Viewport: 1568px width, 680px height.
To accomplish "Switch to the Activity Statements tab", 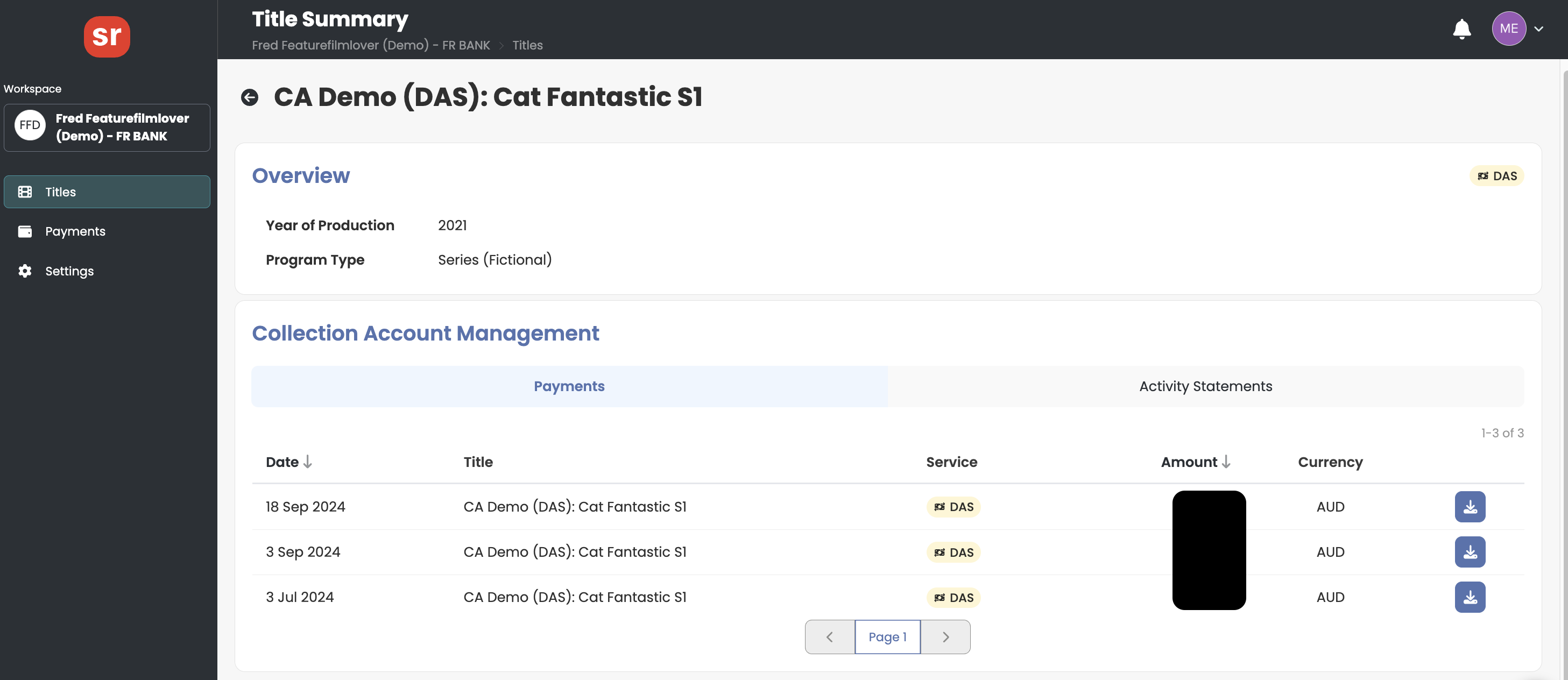I will click(x=1205, y=386).
